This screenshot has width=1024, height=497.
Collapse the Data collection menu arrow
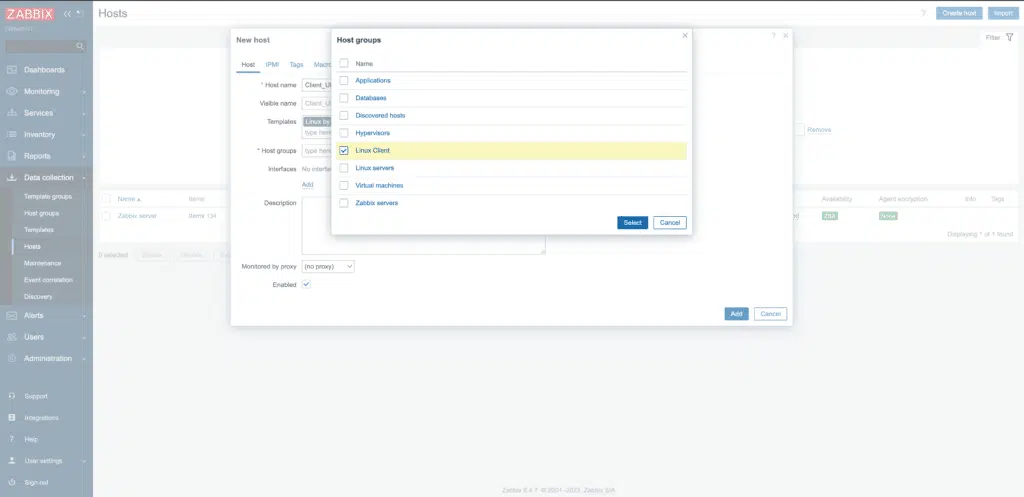[x=84, y=178]
